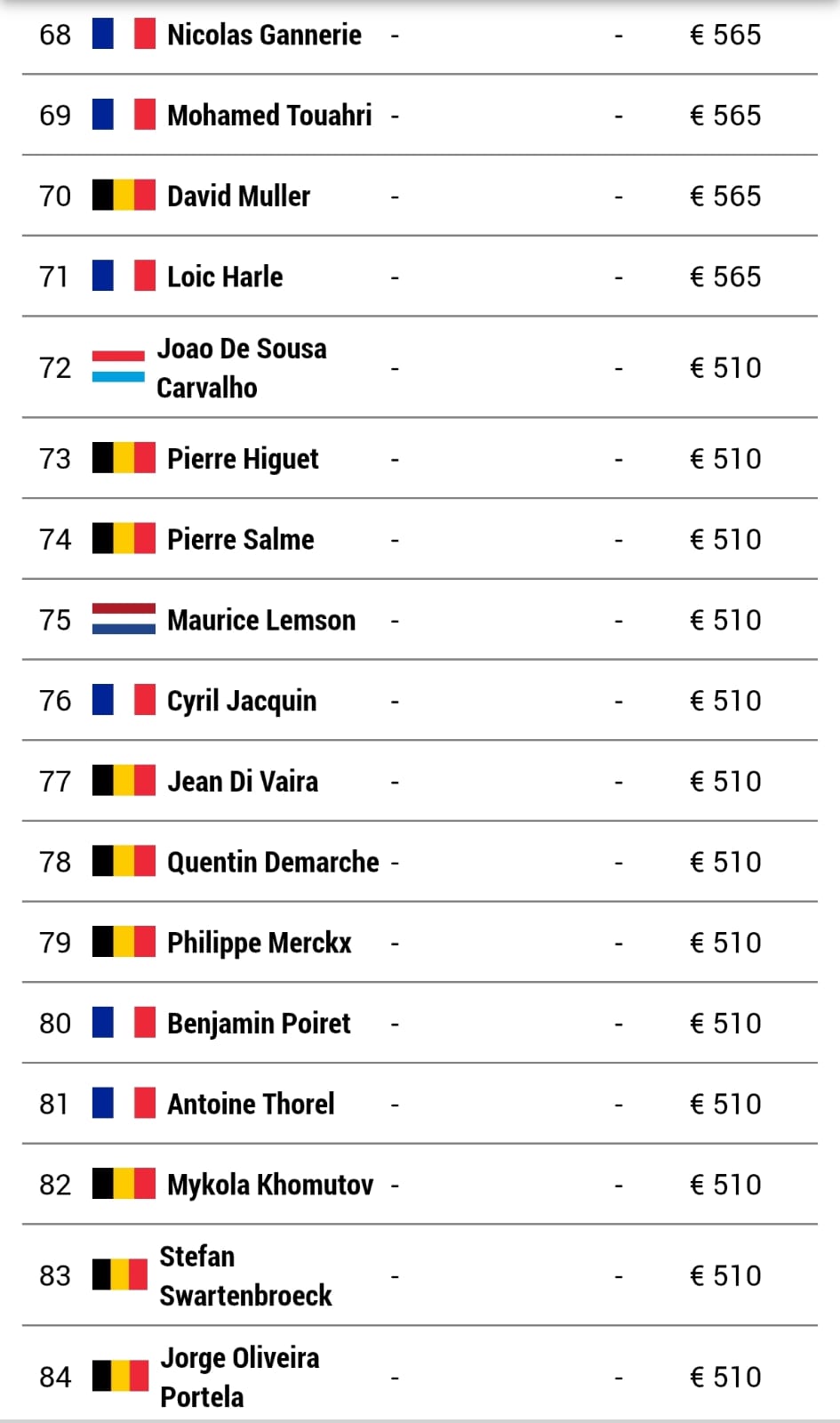Image resolution: width=840 pixels, height=1423 pixels.
Task: Click the French flag next to Antoine Thorel
Action: pos(124,1104)
